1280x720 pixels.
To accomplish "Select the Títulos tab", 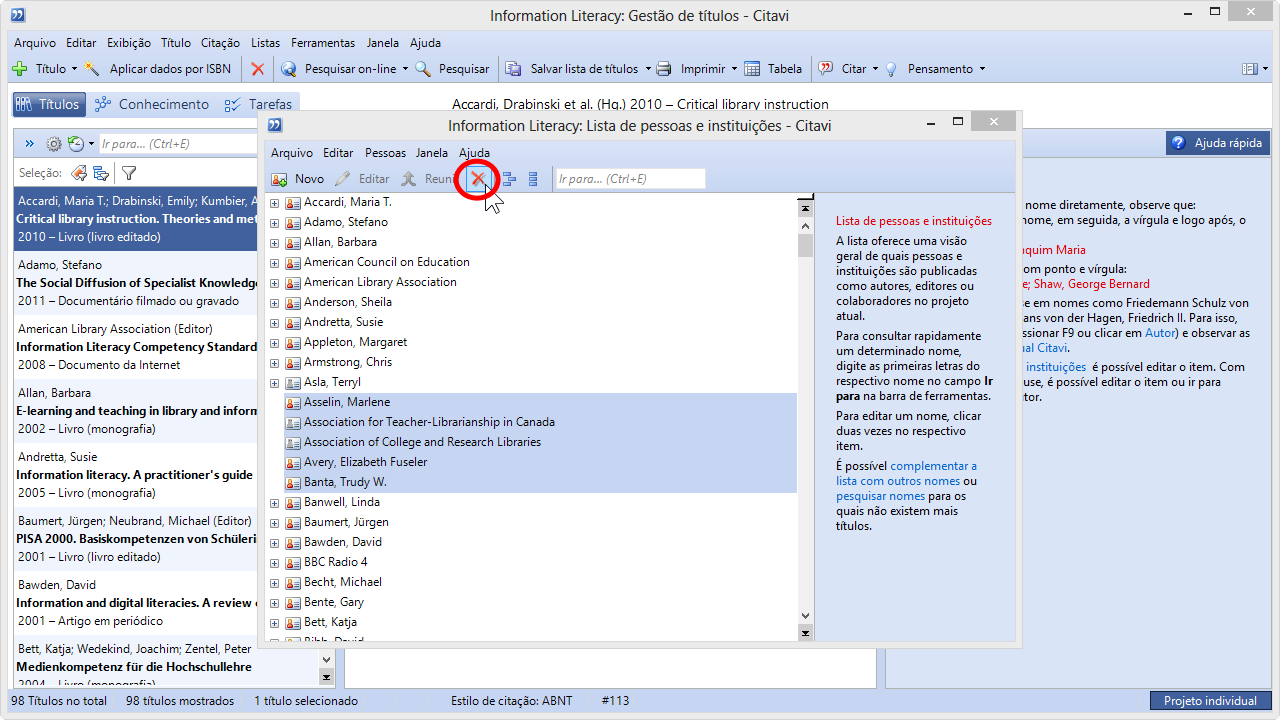I will point(48,104).
